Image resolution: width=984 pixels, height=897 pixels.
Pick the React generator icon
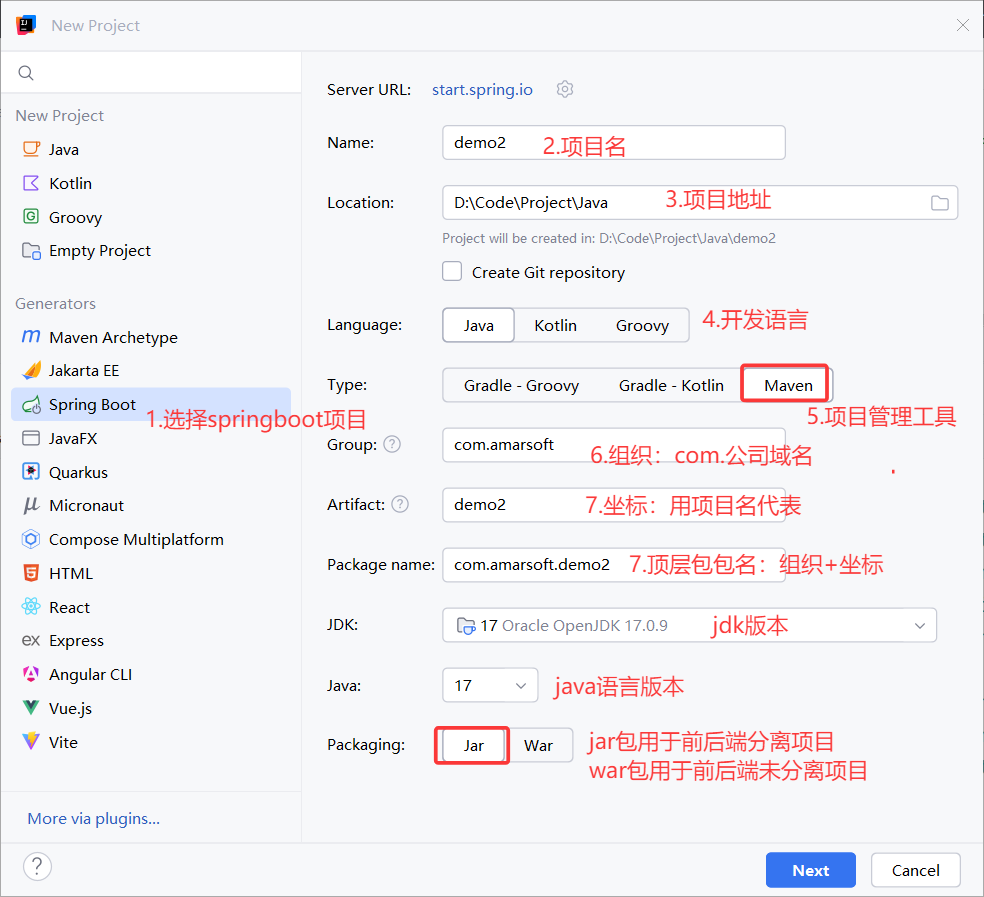(x=31, y=606)
